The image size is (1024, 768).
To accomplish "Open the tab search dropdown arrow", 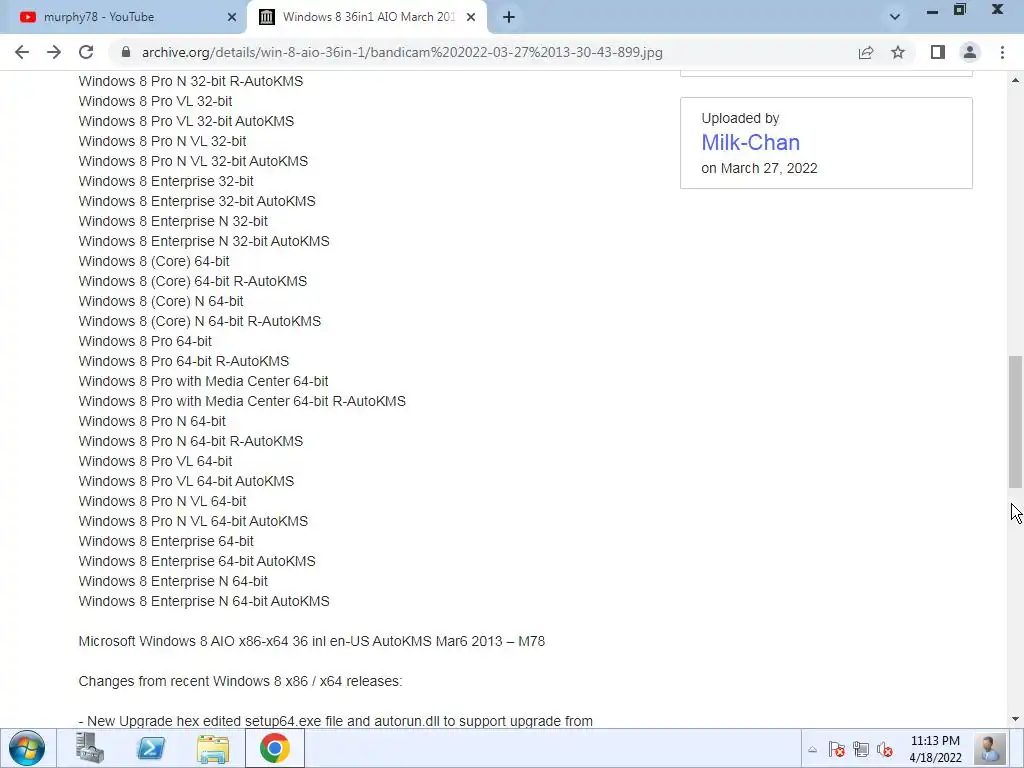I will (895, 17).
